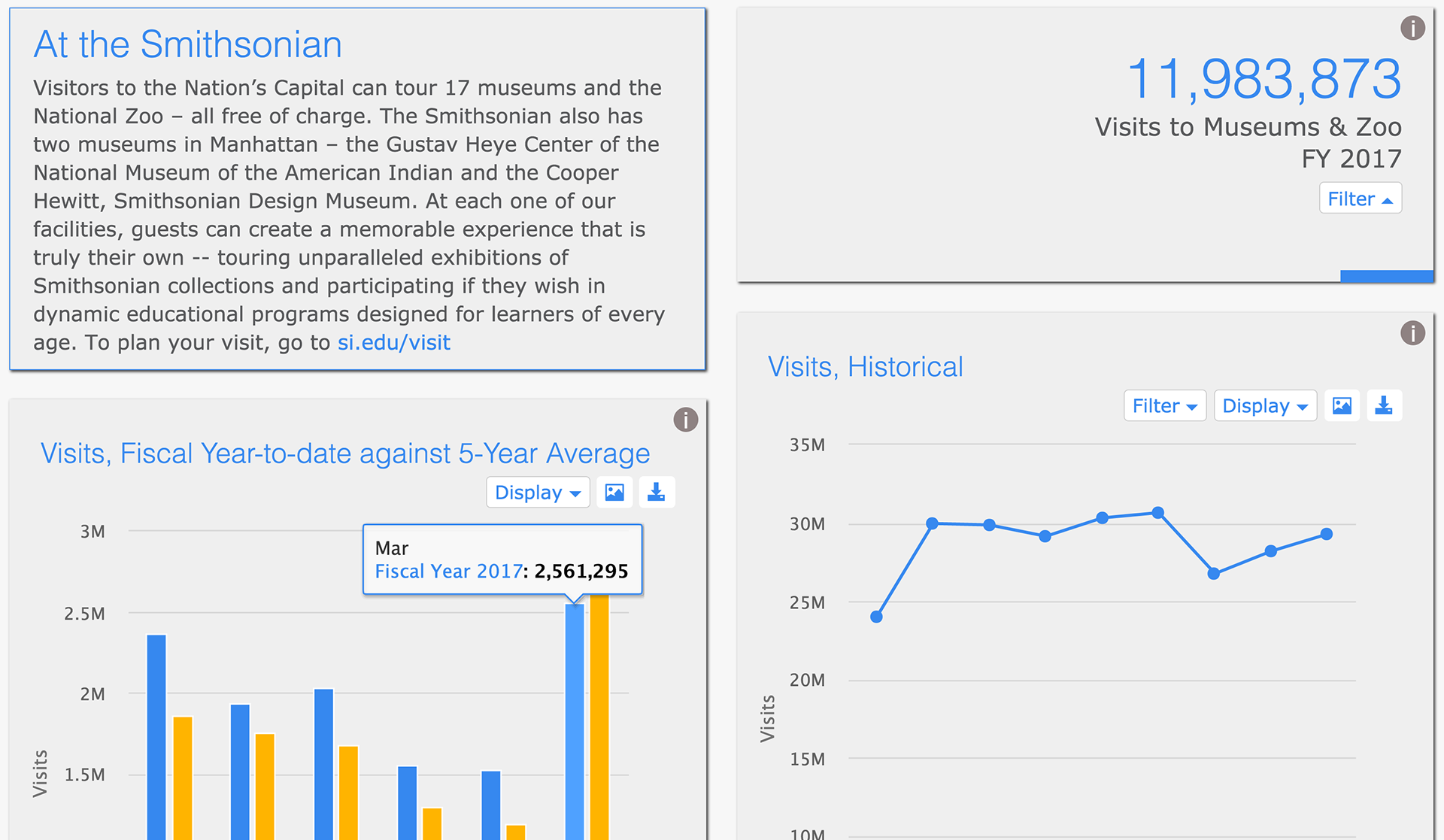Click the Fiscal Year 2017 tooltip label

tap(448, 572)
